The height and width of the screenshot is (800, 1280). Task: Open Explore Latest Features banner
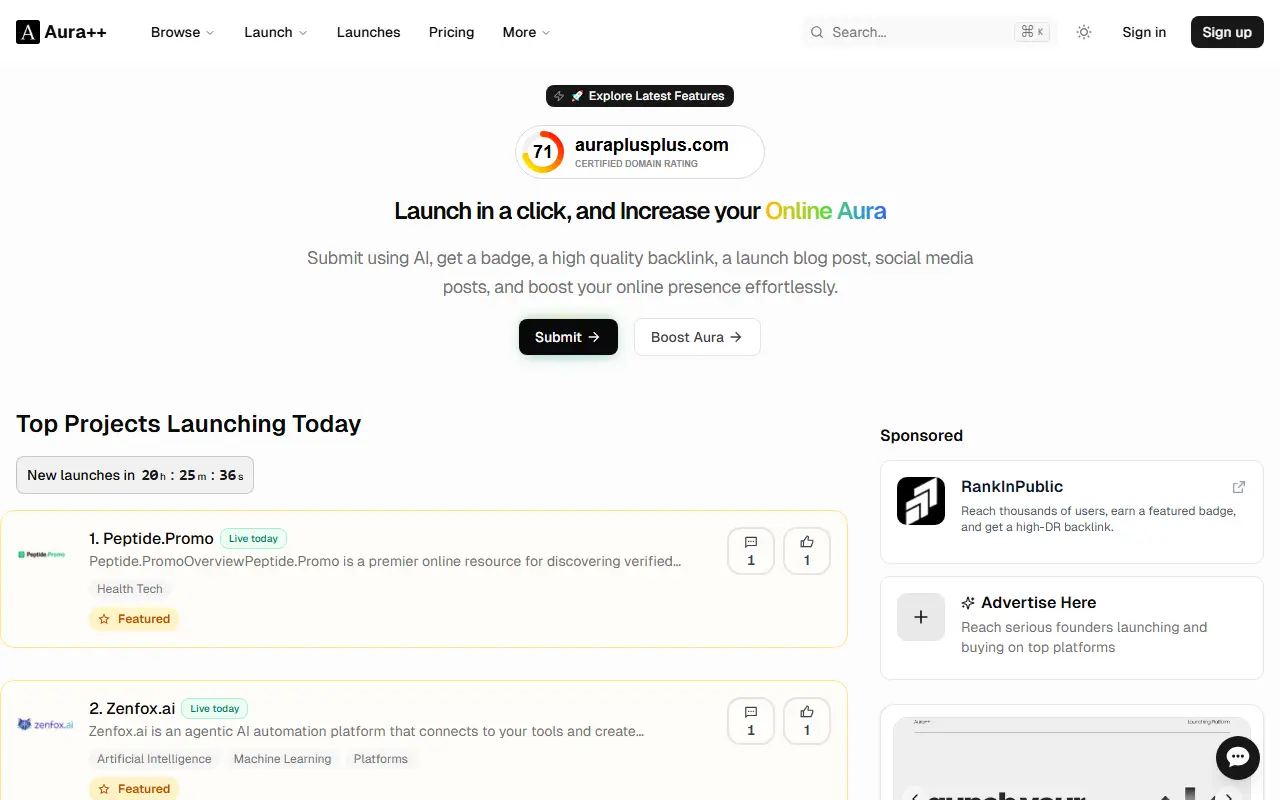pos(640,96)
